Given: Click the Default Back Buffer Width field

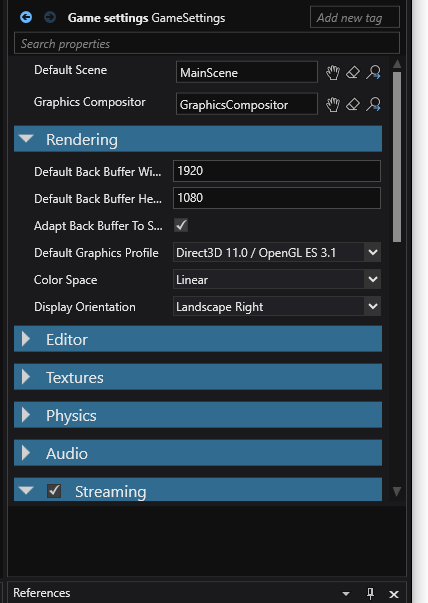Looking at the screenshot, I should (277, 171).
